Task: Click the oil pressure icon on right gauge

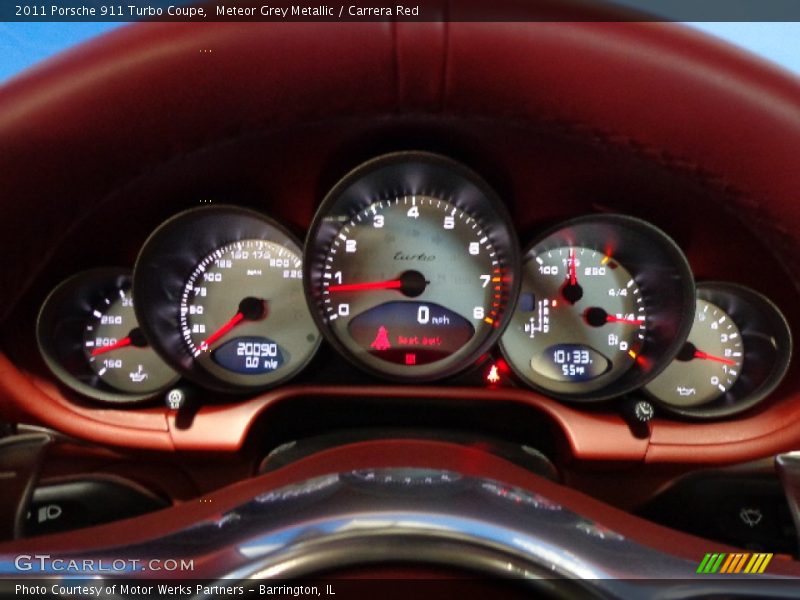Action: click(x=685, y=390)
